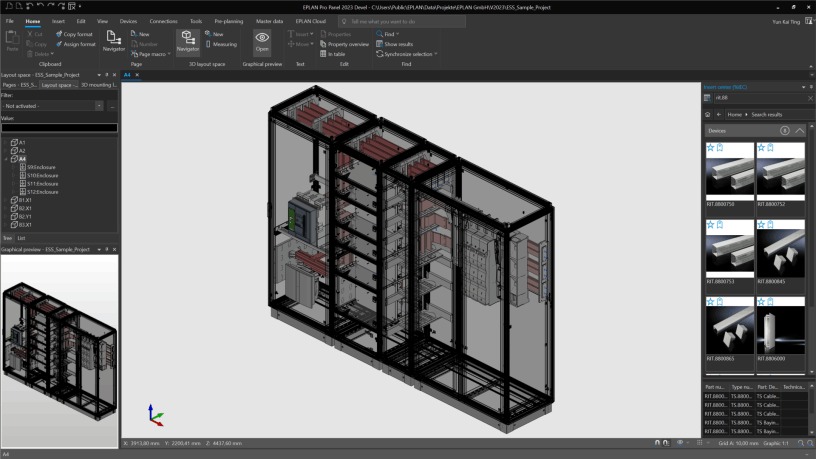Open the Page Navigator icon

coord(113,37)
